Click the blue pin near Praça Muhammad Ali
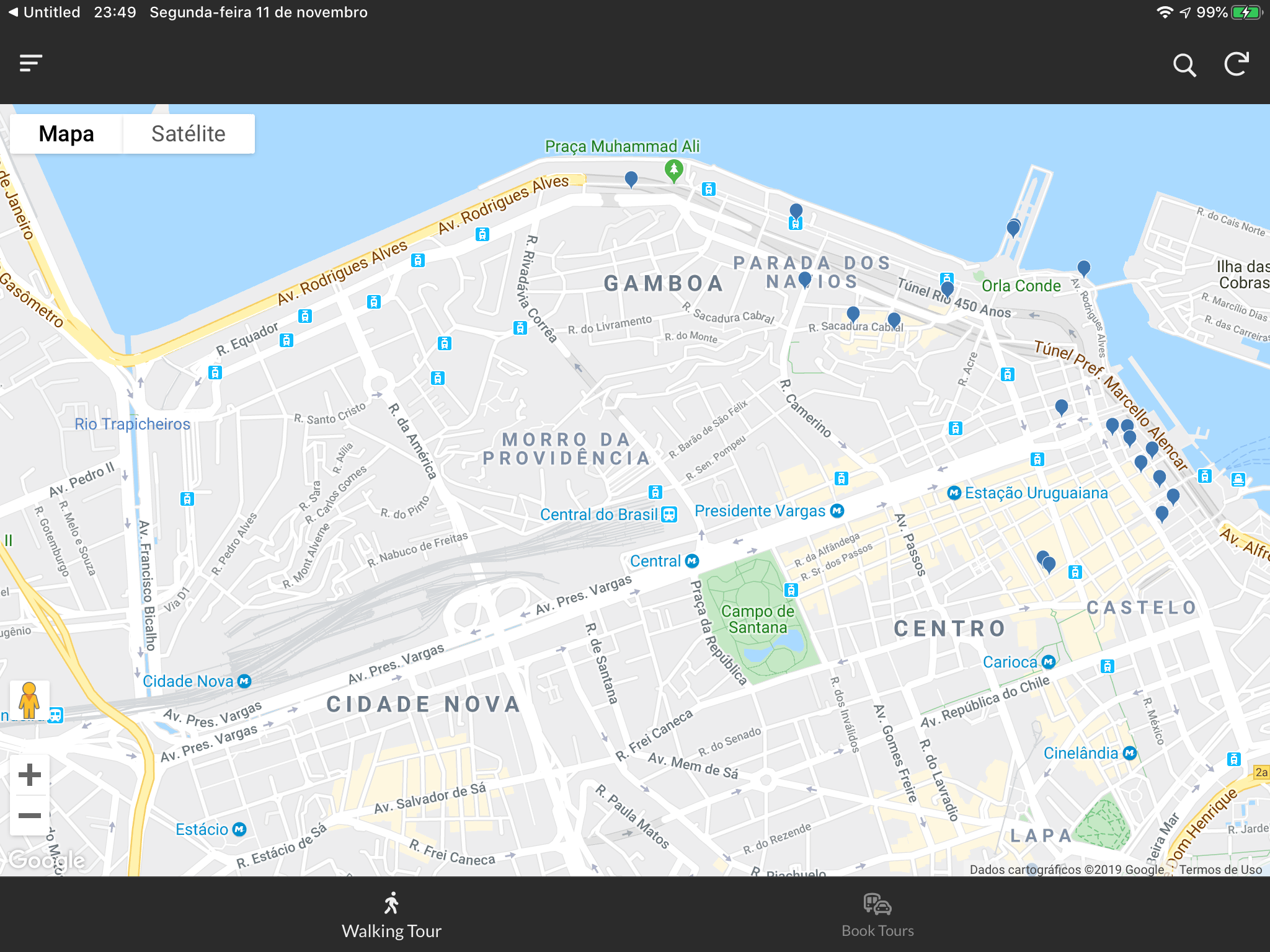Image resolution: width=1270 pixels, height=952 pixels. click(631, 179)
